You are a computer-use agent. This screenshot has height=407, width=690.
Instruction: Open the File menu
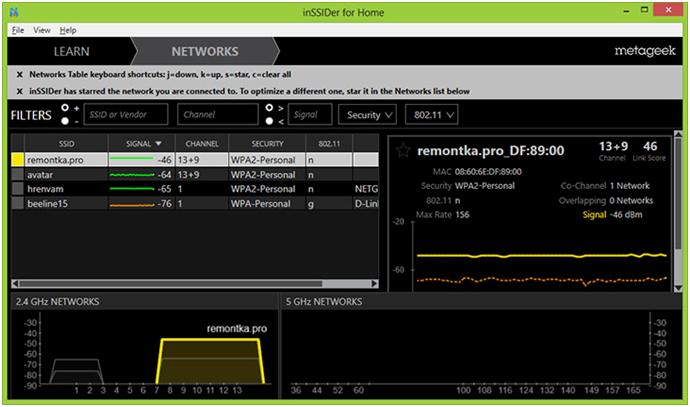pos(18,30)
